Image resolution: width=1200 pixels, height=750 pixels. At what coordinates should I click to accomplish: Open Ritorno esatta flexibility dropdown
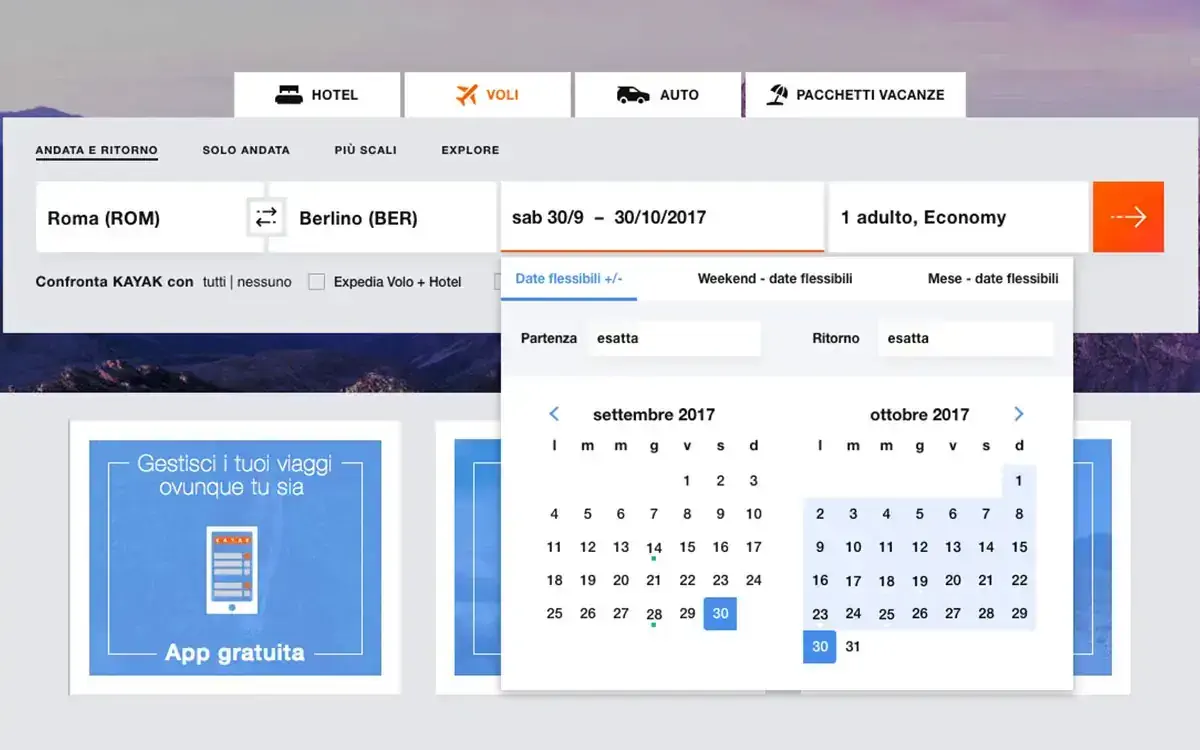[x=965, y=338]
